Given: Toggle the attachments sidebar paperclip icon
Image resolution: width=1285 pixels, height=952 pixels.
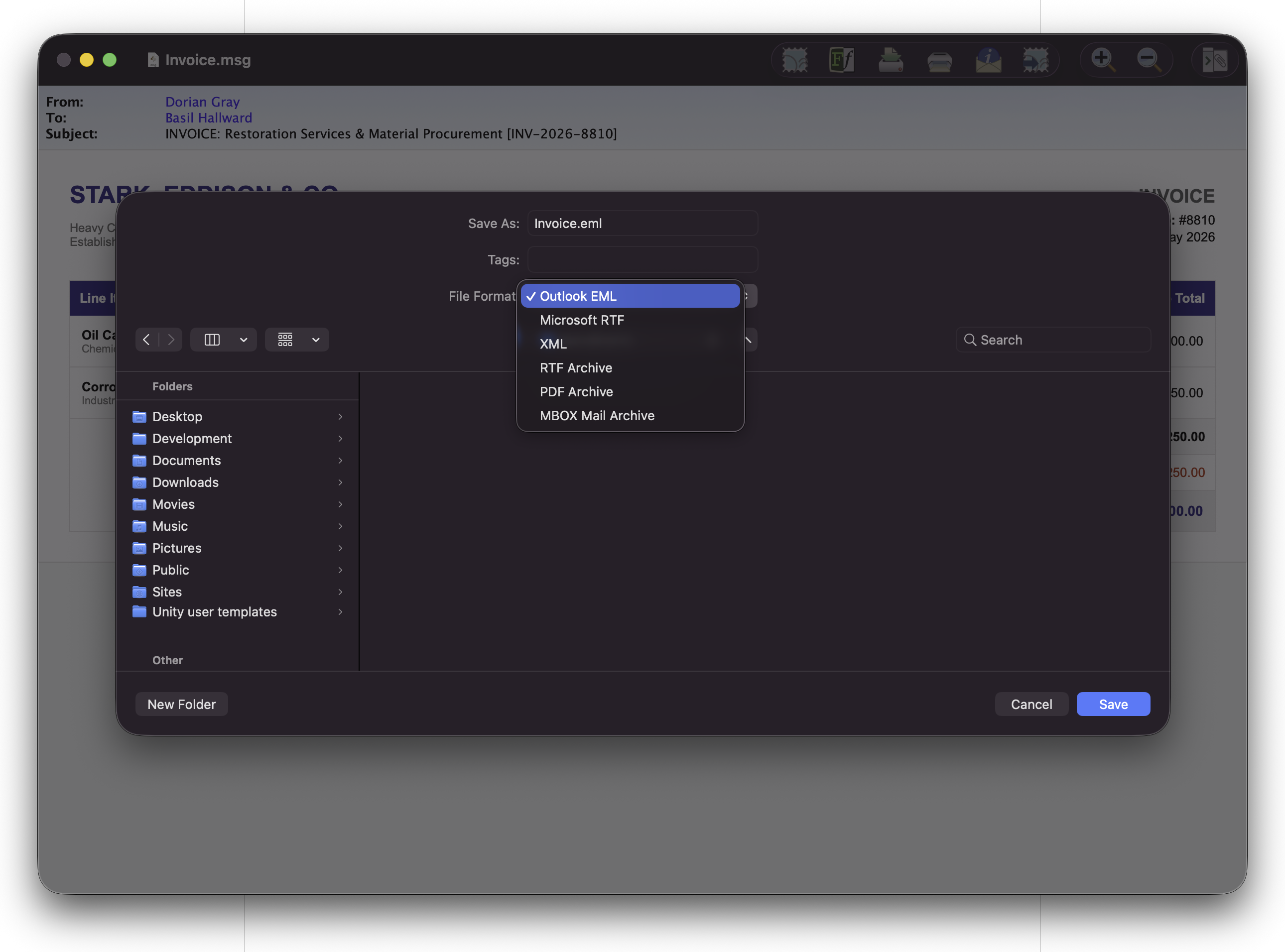Looking at the screenshot, I should click(x=1215, y=60).
